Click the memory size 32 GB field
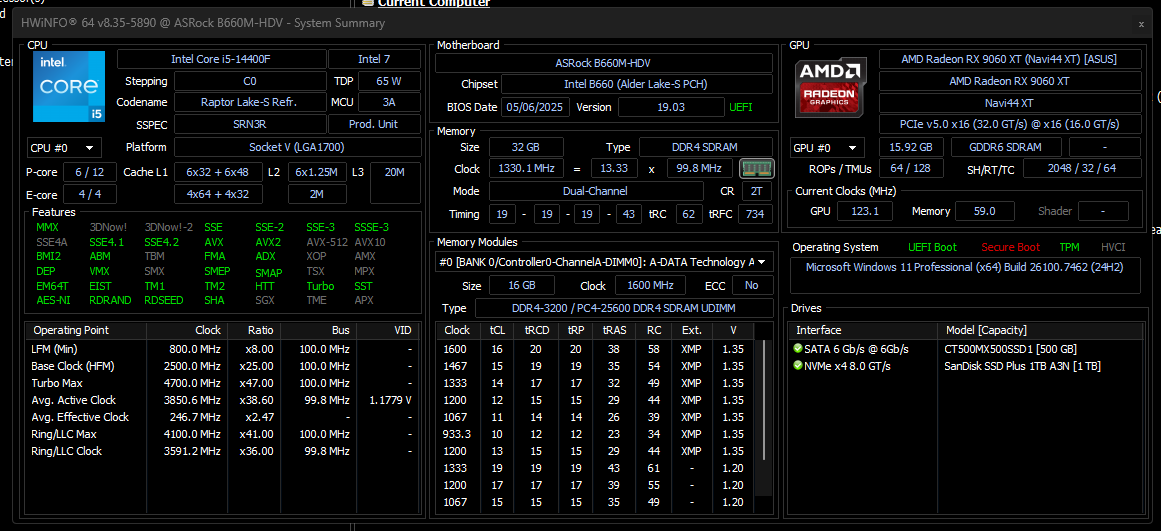The image size is (1161, 531). [526, 147]
